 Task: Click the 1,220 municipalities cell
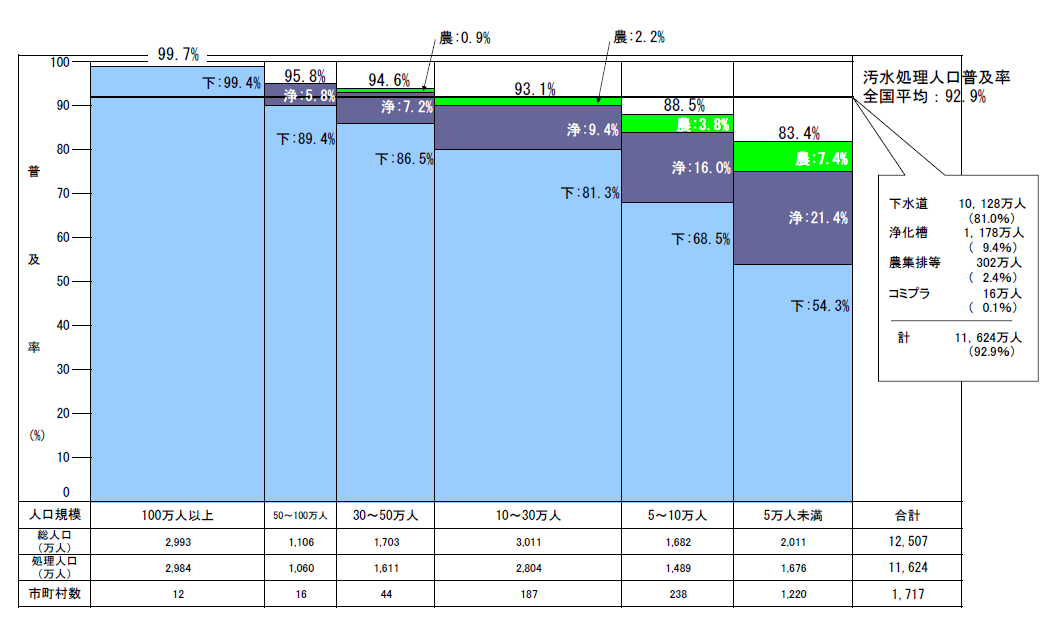pos(793,594)
